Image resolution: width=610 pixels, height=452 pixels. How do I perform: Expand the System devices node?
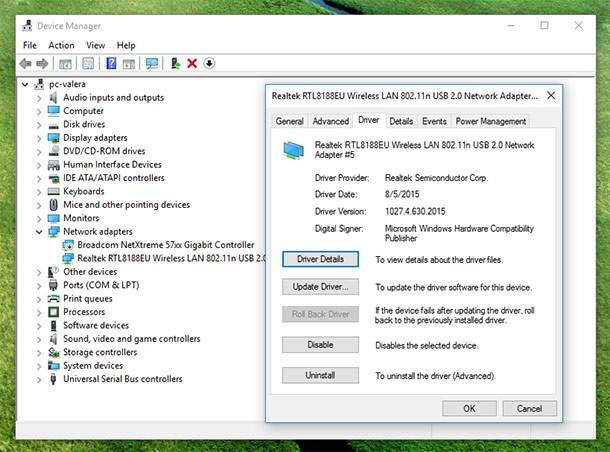[x=39, y=366]
